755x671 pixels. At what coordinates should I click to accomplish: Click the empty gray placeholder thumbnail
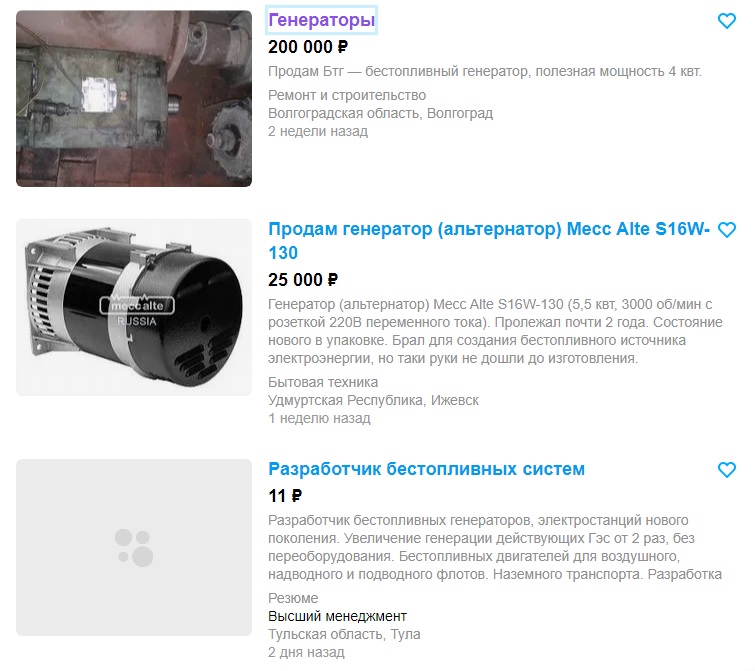pos(134,547)
